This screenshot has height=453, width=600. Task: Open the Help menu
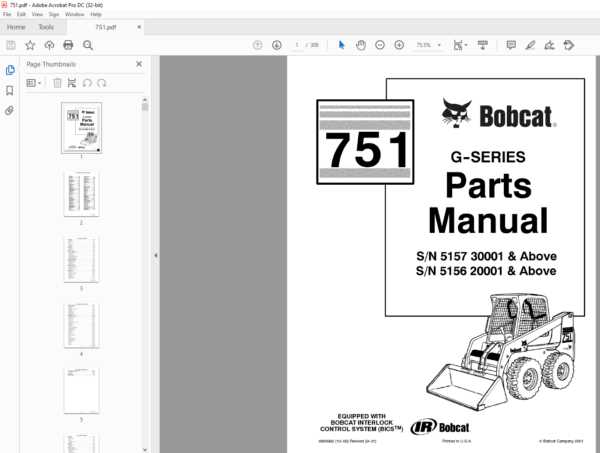[96, 14]
